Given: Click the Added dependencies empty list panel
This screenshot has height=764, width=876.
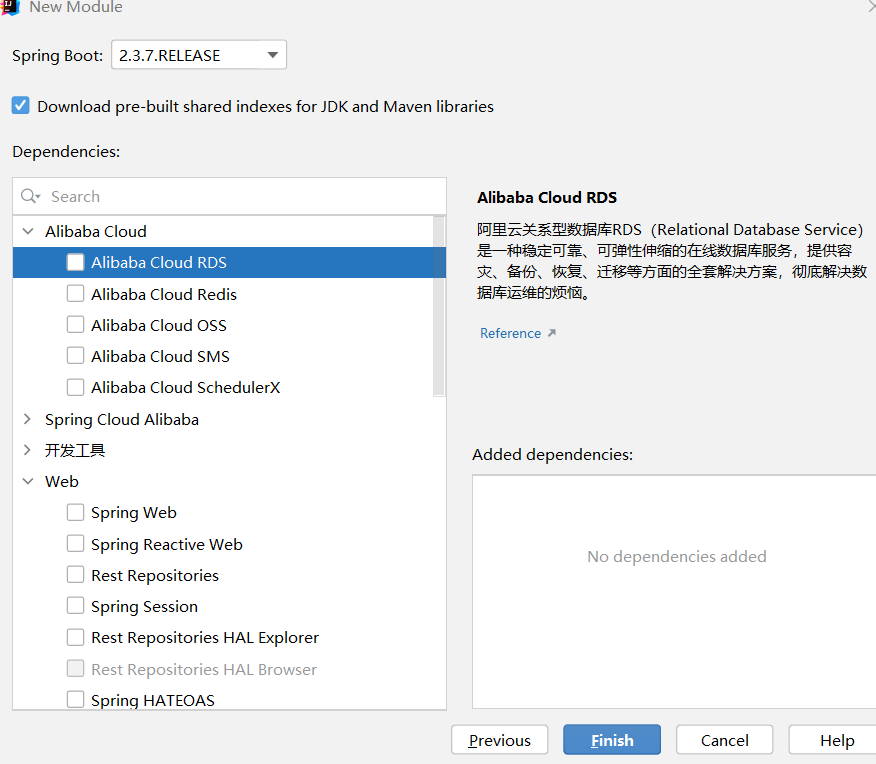Looking at the screenshot, I should pyautogui.click(x=674, y=592).
